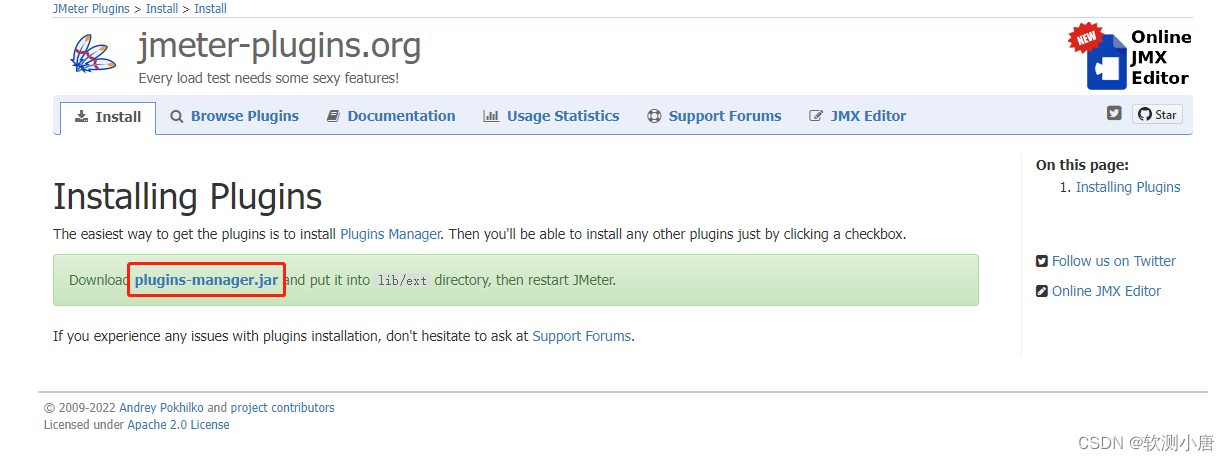Click edit icon beside Online JMX Editor link
The image size is (1230, 461).
(x=1042, y=291)
